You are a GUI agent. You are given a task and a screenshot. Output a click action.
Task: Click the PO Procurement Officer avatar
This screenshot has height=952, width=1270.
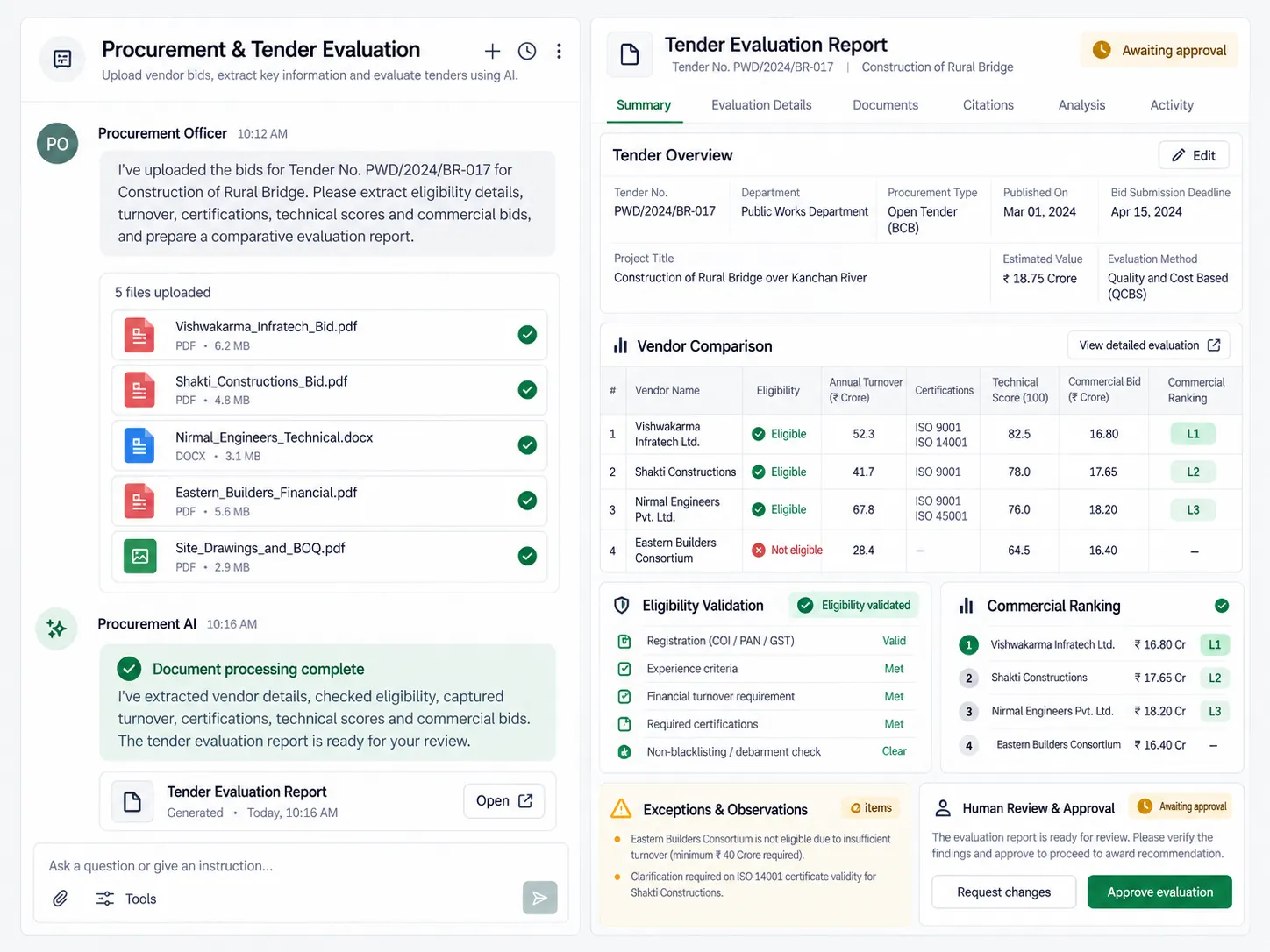point(58,144)
